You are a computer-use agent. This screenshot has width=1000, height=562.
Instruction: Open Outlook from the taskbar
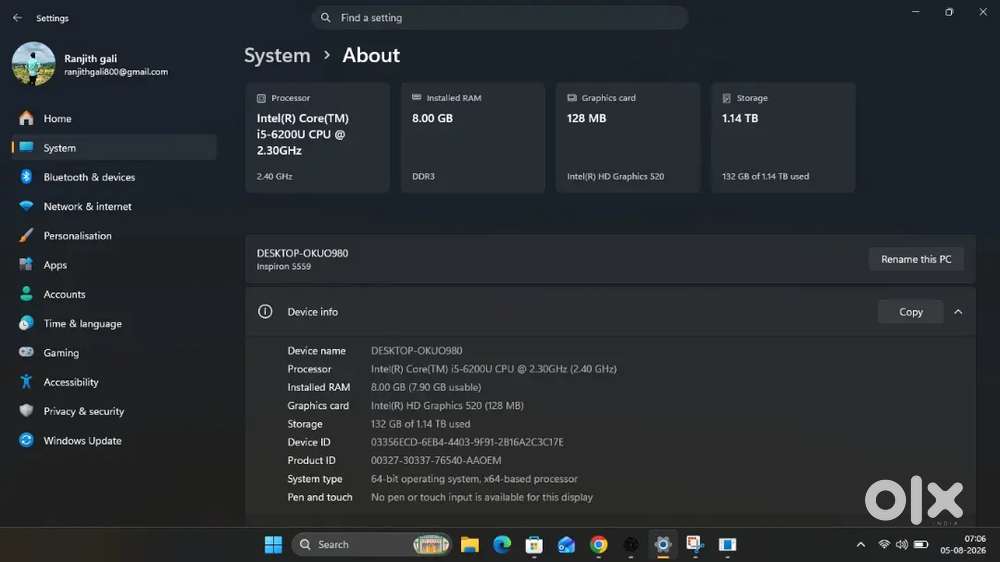click(566, 544)
